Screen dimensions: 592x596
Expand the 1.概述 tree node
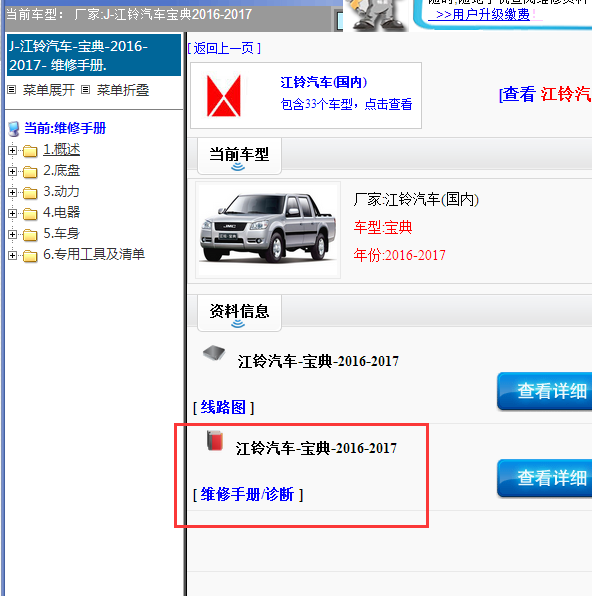[x=12, y=151]
